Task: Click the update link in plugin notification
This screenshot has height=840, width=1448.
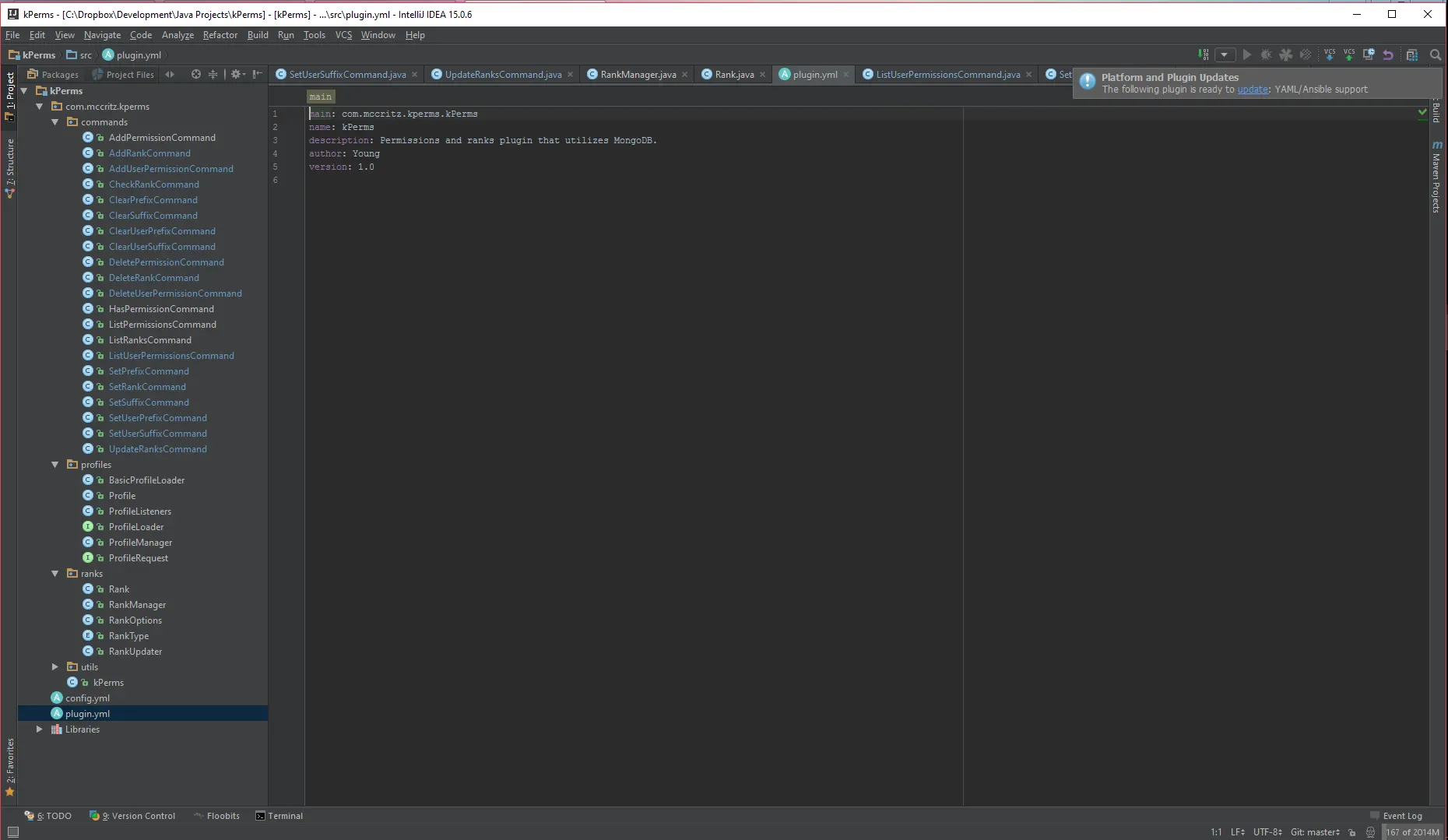Action: coord(1253,90)
